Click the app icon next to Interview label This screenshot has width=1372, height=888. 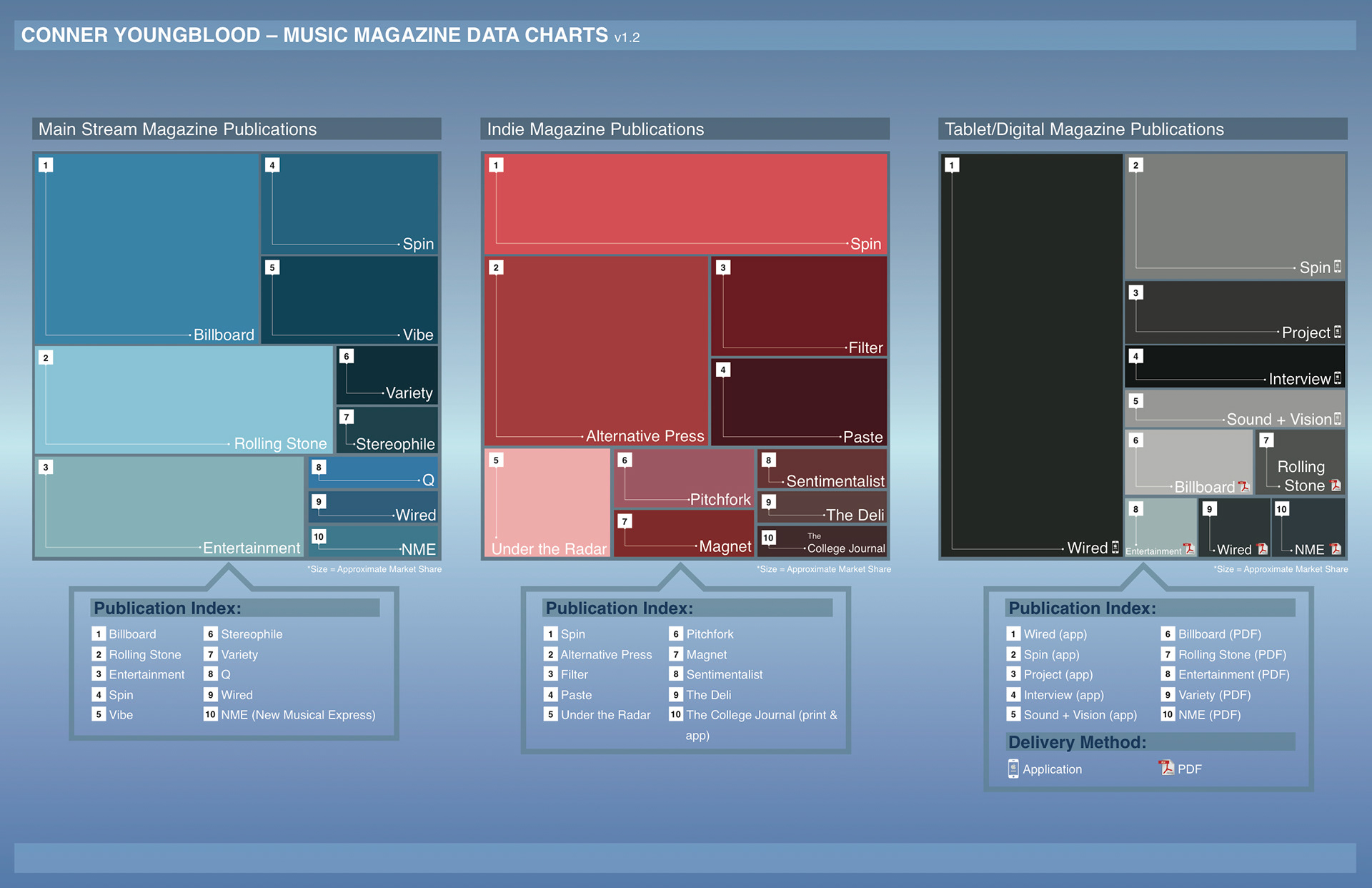[1338, 378]
